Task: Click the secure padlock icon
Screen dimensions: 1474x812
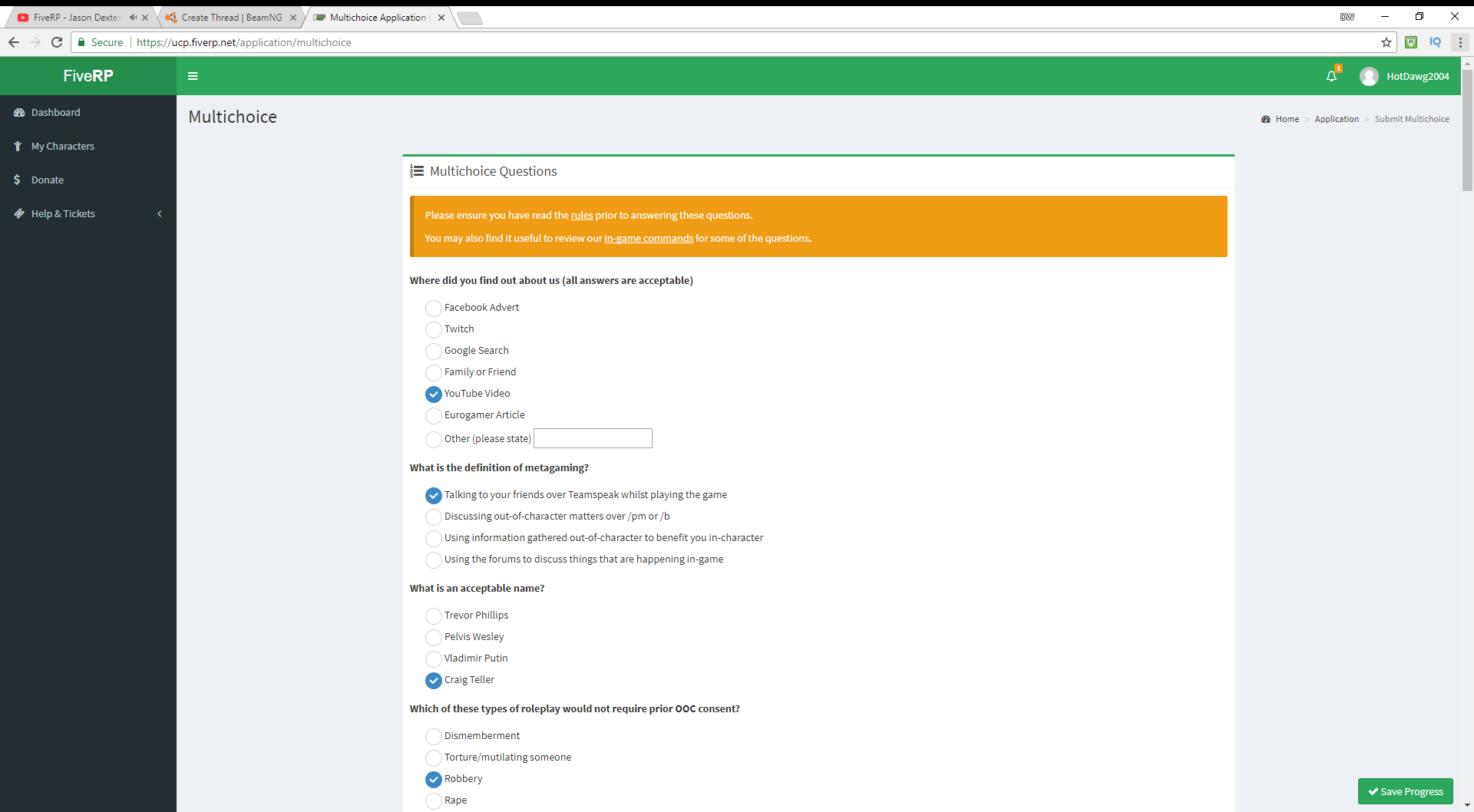Action: (x=81, y=42)
